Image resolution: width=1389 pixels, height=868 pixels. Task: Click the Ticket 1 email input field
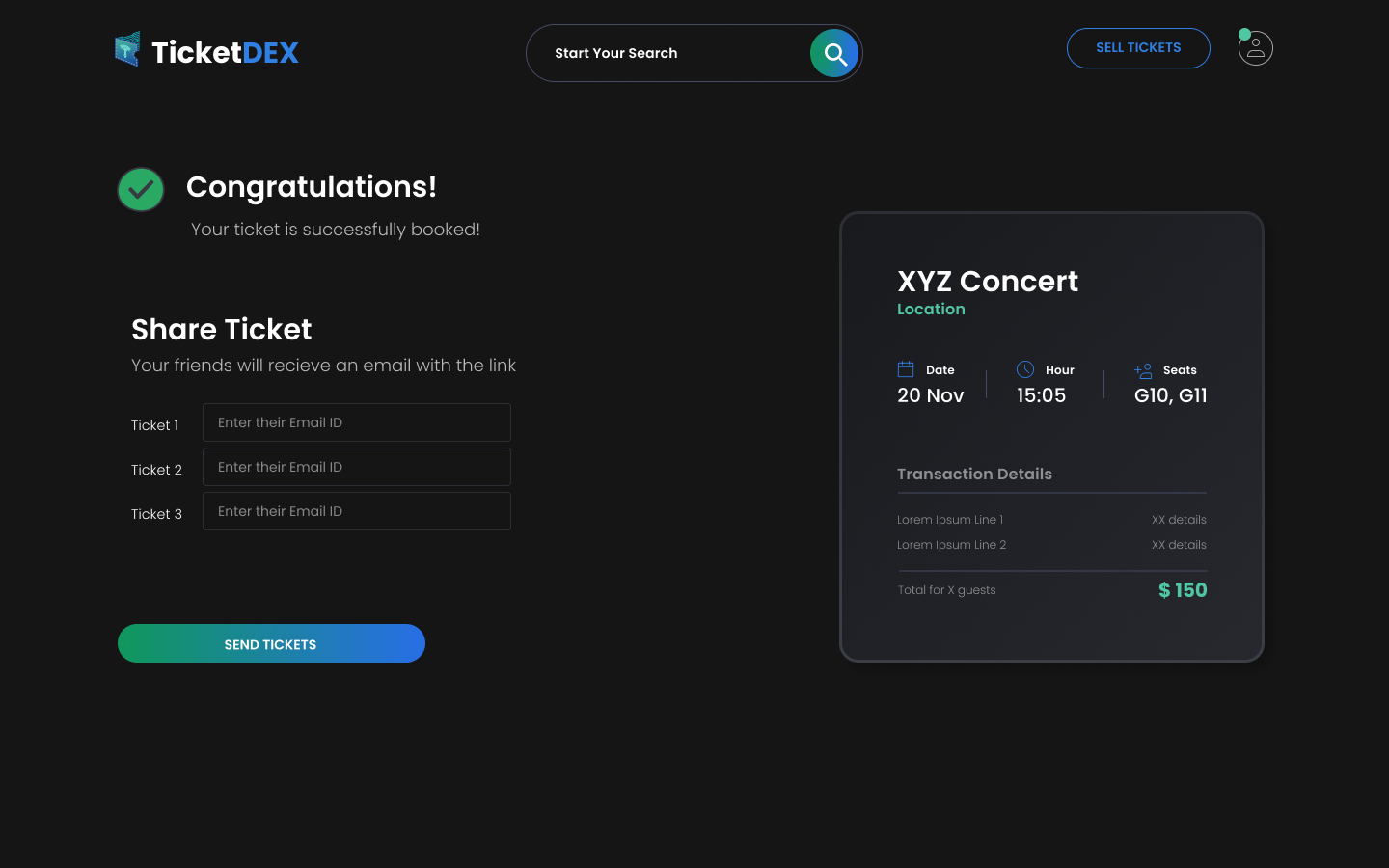[356, 422]
